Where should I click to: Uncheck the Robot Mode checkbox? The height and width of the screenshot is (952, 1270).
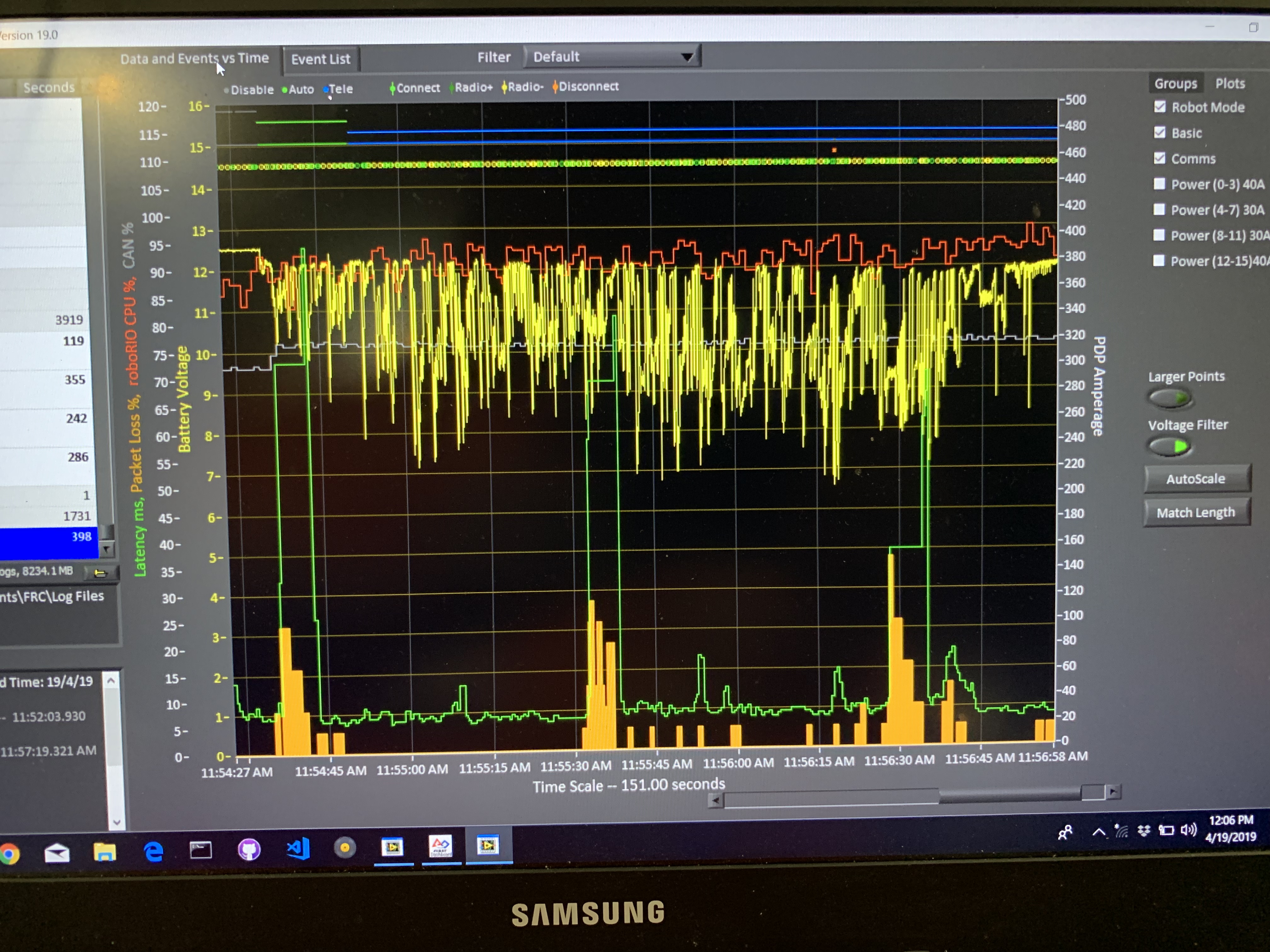point(1160,107)
